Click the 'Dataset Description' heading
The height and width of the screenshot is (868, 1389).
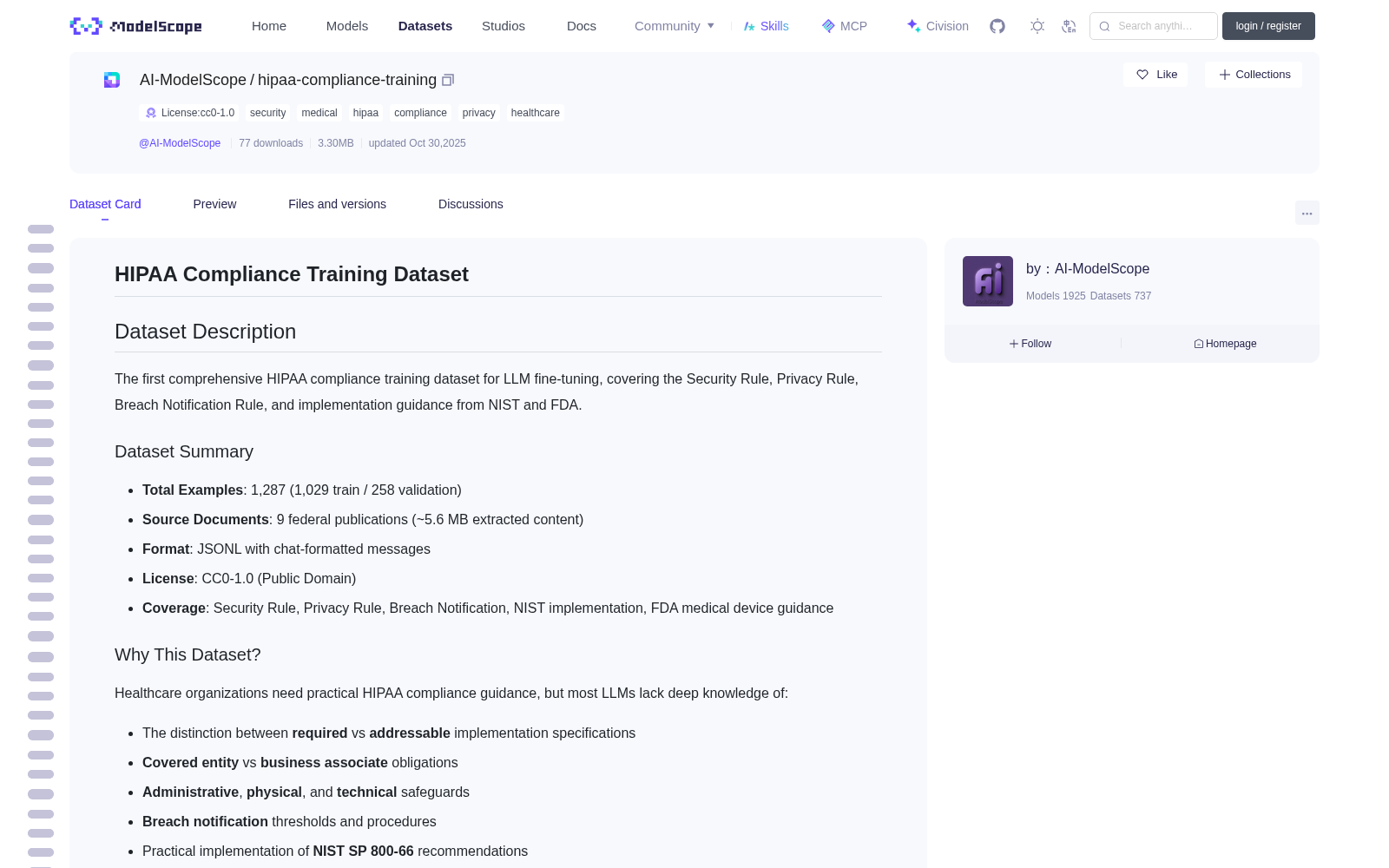tap(205, 332)
